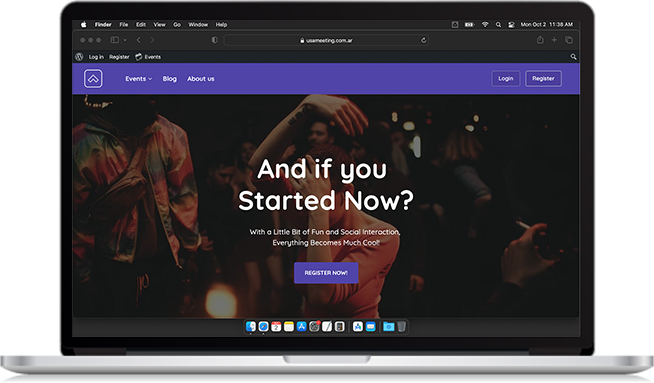Open the View menu
Viewport: 654px width, 383px height.
point(159,25)
